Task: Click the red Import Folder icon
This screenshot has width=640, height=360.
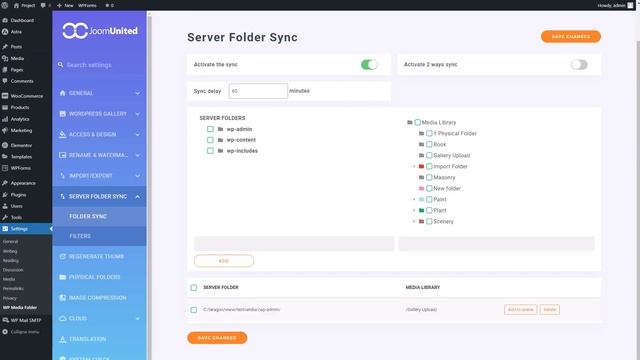Action: coord(422,167)
